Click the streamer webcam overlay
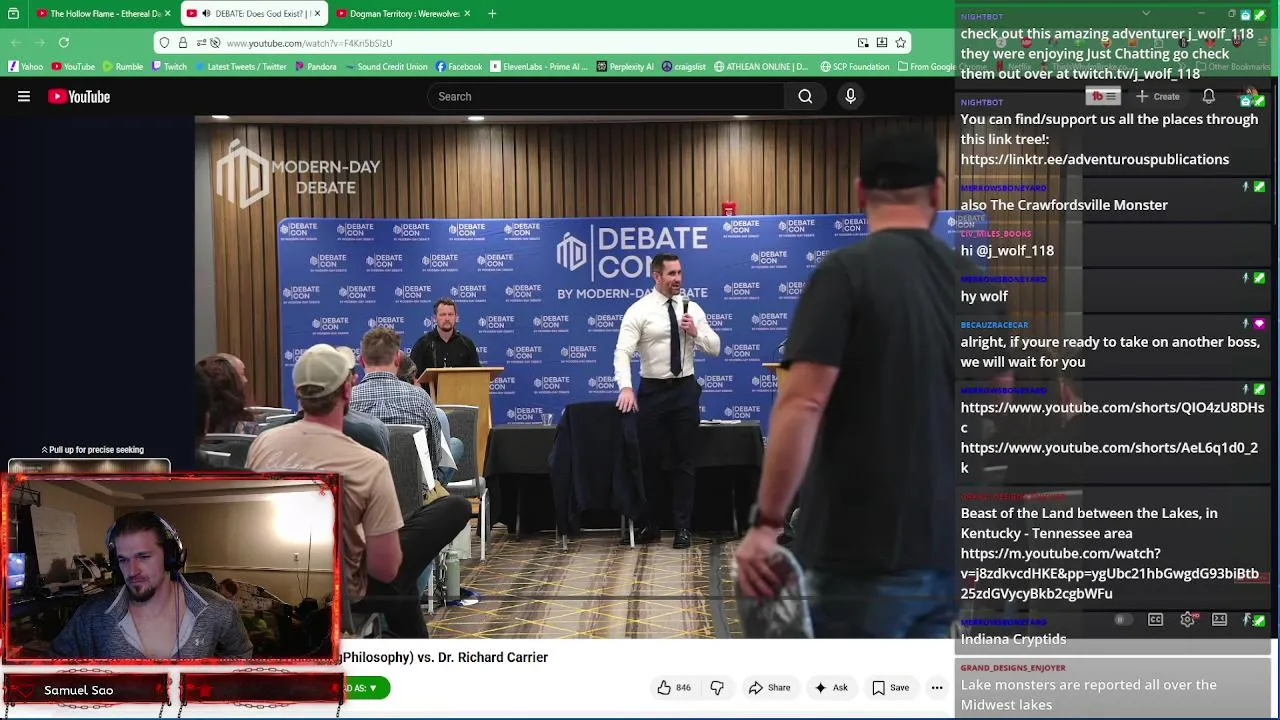 170,570
